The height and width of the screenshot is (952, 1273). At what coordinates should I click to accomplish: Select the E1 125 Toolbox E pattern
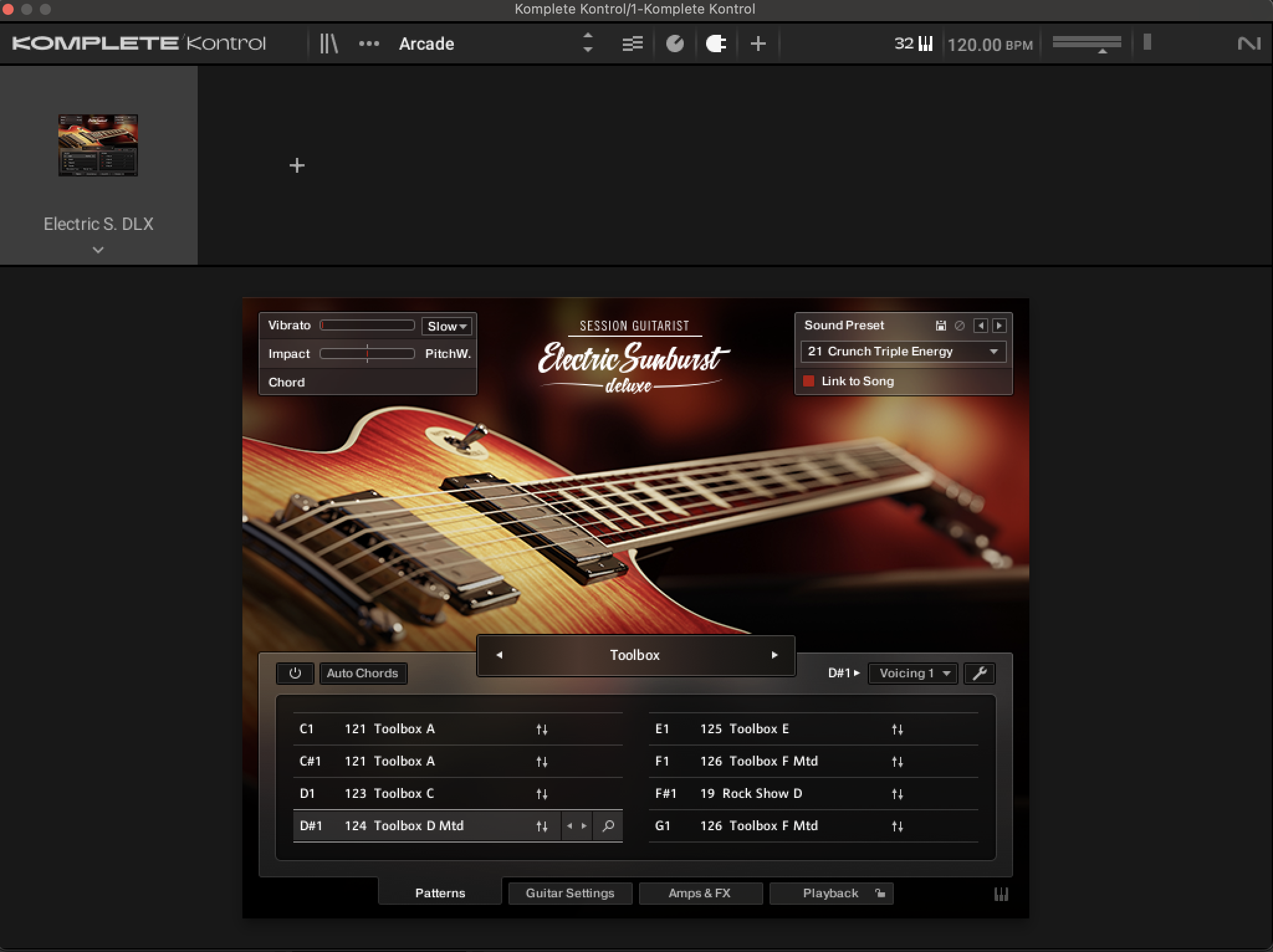[814, 729]
